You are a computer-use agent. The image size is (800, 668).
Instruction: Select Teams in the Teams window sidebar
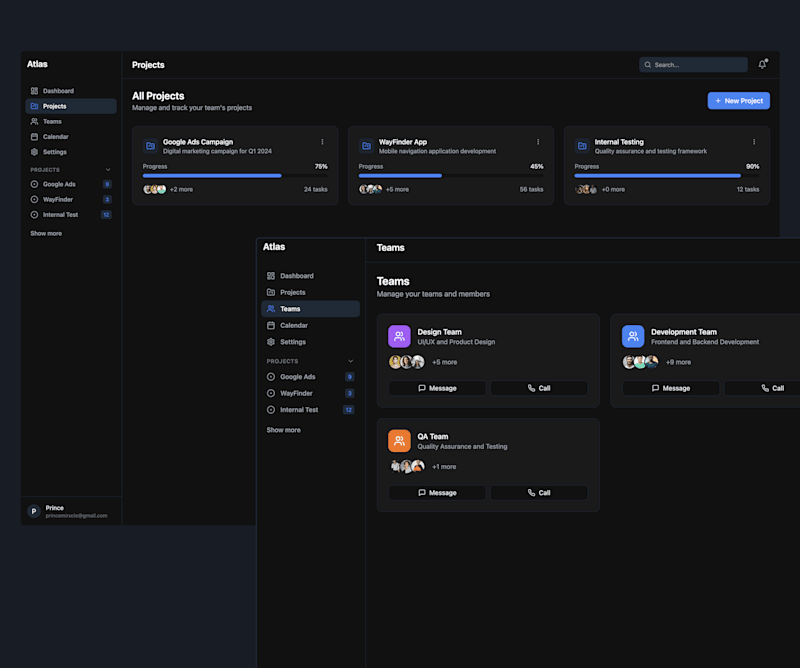310,309
